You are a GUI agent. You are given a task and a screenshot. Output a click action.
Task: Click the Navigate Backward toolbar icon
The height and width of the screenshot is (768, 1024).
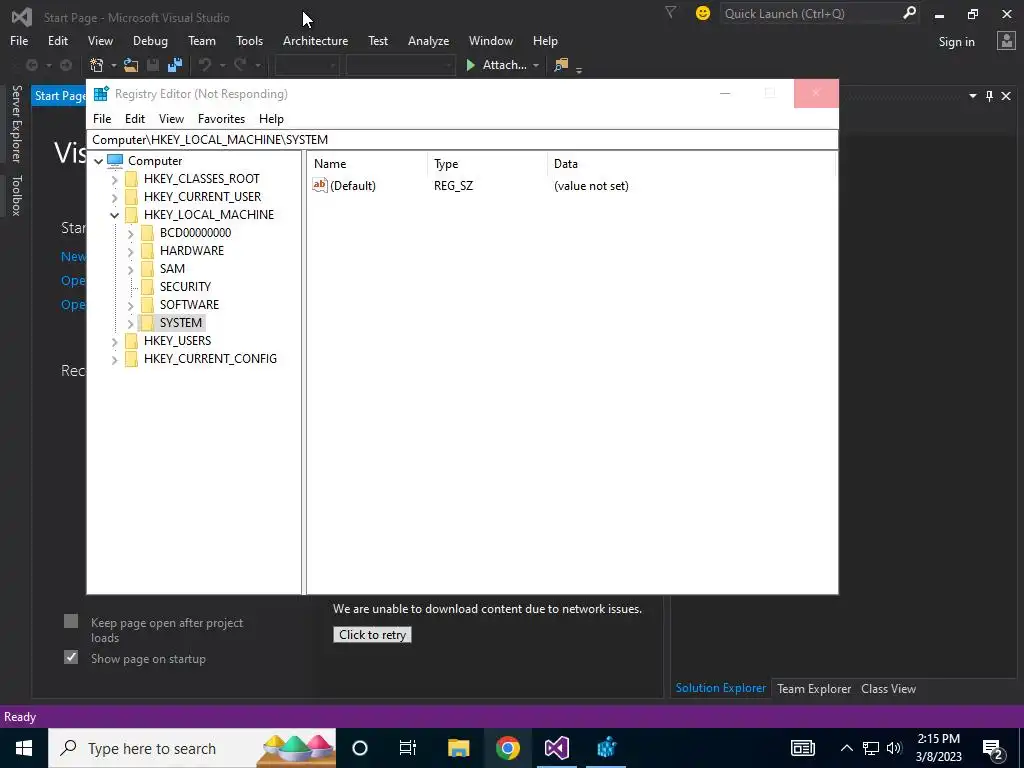pyautogui.click(x=31, y=65)
